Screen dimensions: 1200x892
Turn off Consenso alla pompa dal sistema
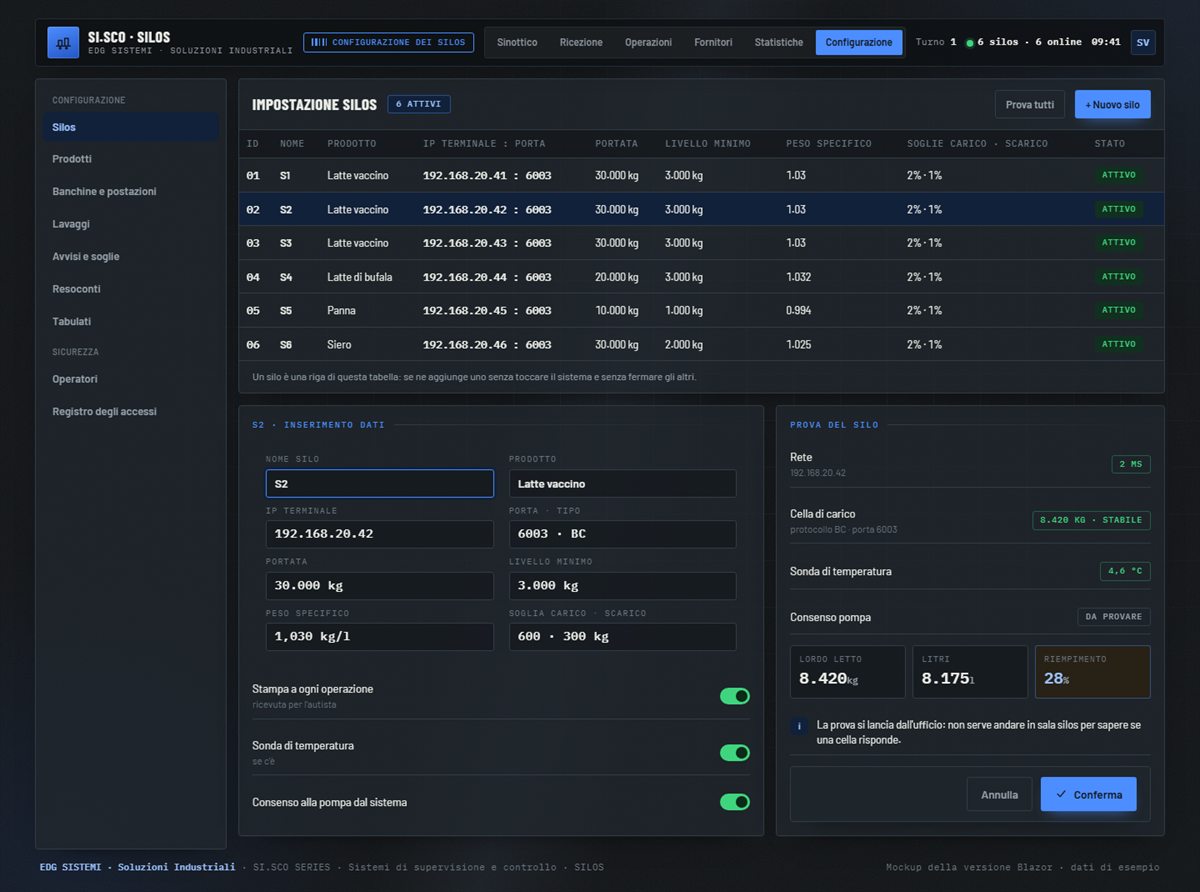[735, 802]
